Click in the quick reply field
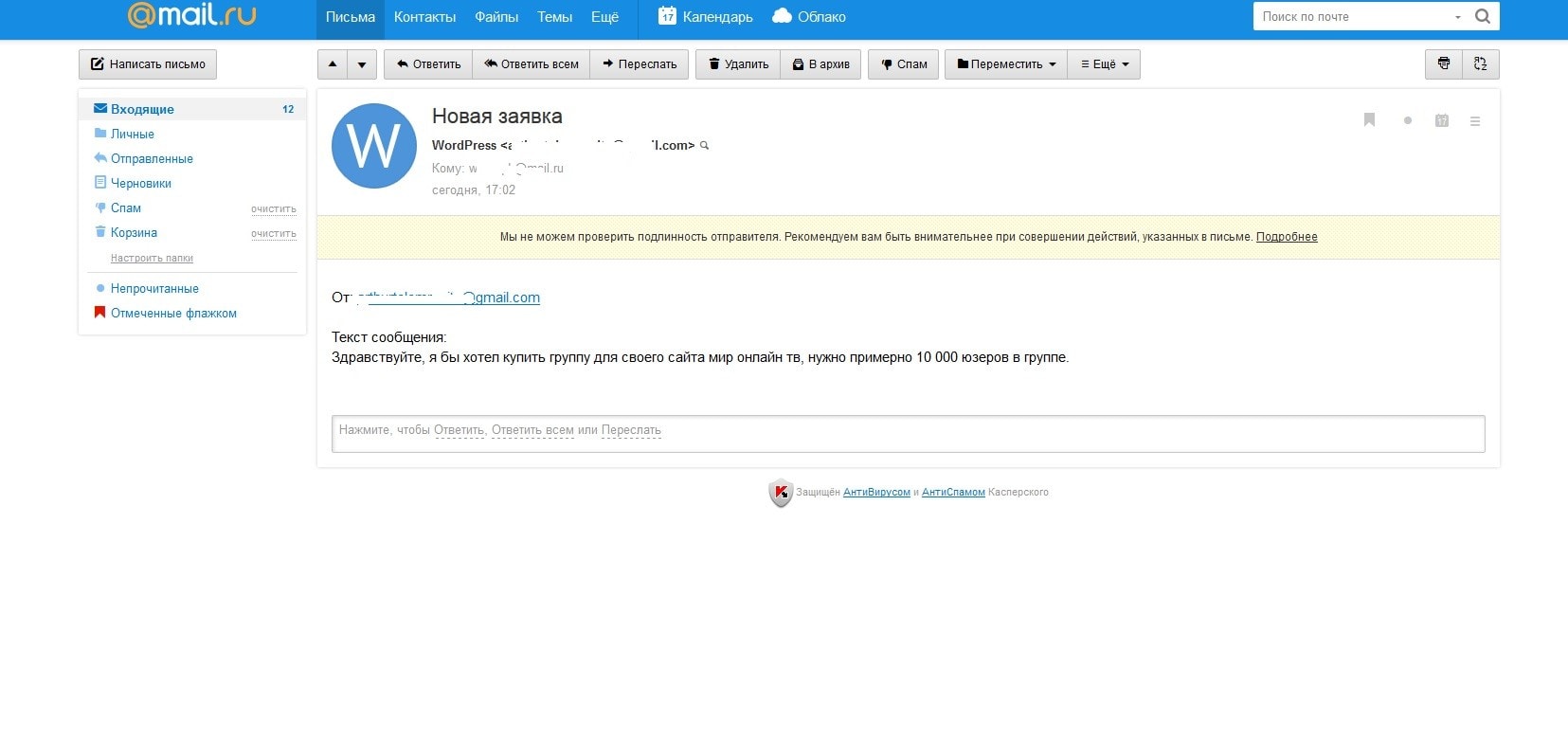The image size is (1568, 740). (x=907, y=433)
